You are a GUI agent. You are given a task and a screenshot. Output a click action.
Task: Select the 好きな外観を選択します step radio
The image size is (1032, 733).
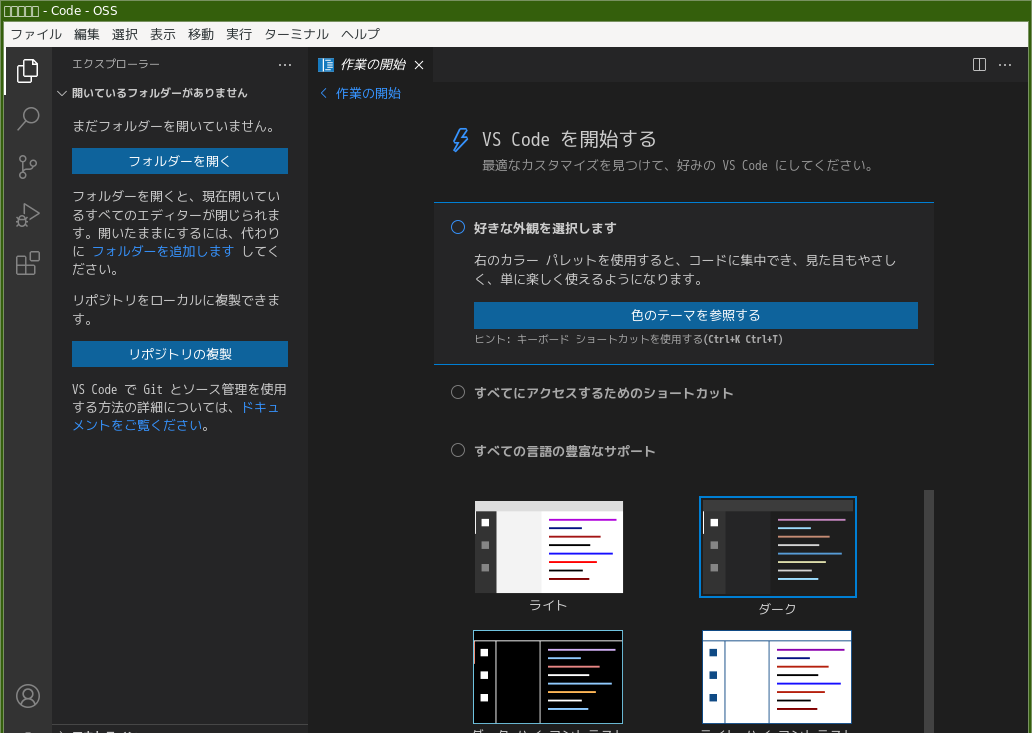tap(458, 227)
